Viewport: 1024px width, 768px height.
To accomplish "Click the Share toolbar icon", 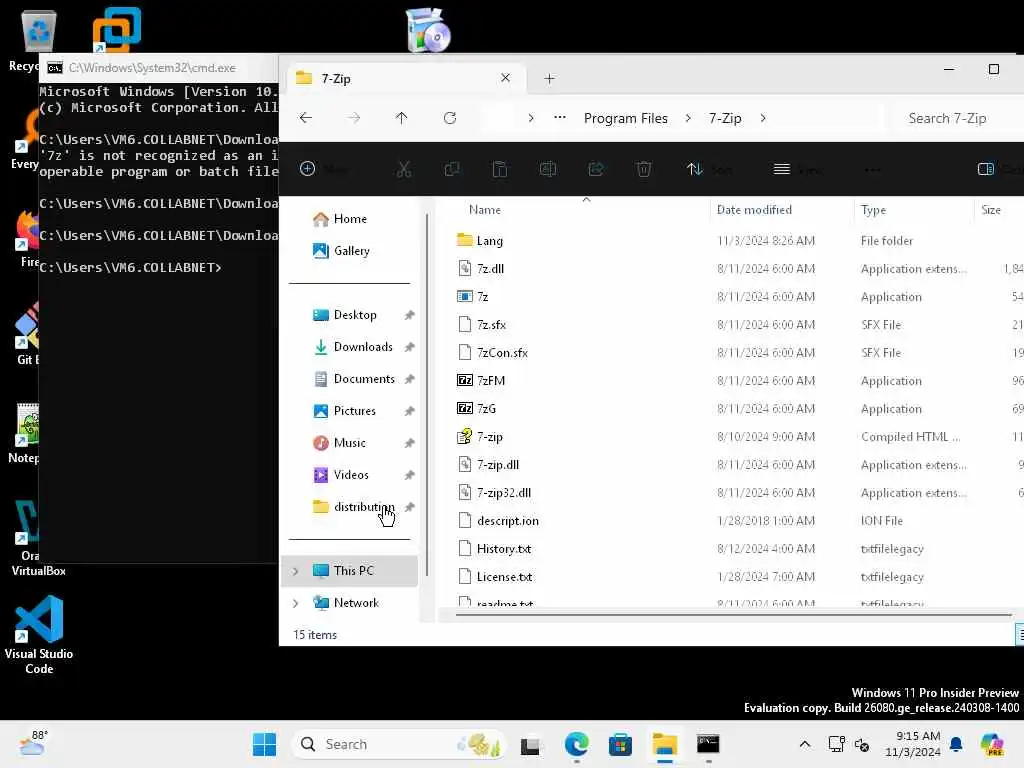I will click(x=596, y=169).
